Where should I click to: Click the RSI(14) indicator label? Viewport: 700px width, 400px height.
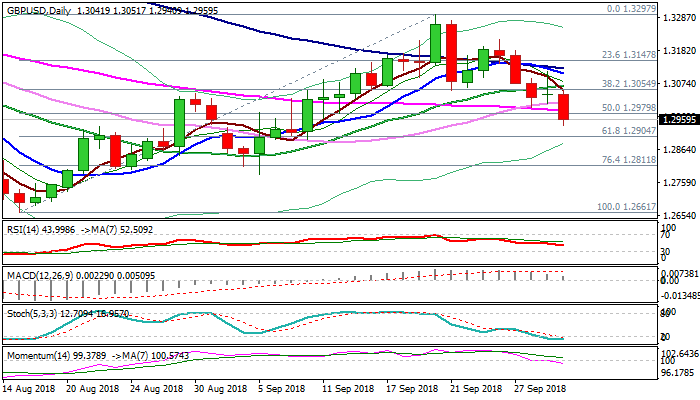tap(22, 228)
